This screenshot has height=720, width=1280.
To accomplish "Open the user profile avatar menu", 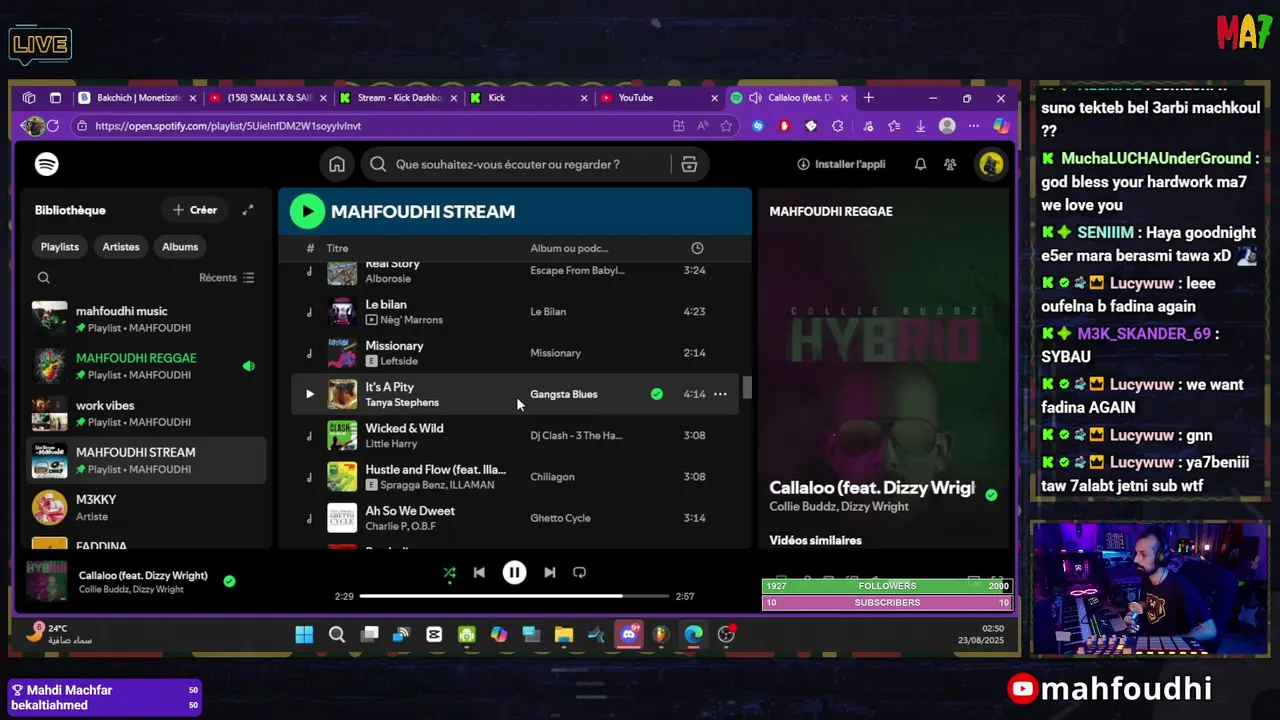I will tap(991, 164).
